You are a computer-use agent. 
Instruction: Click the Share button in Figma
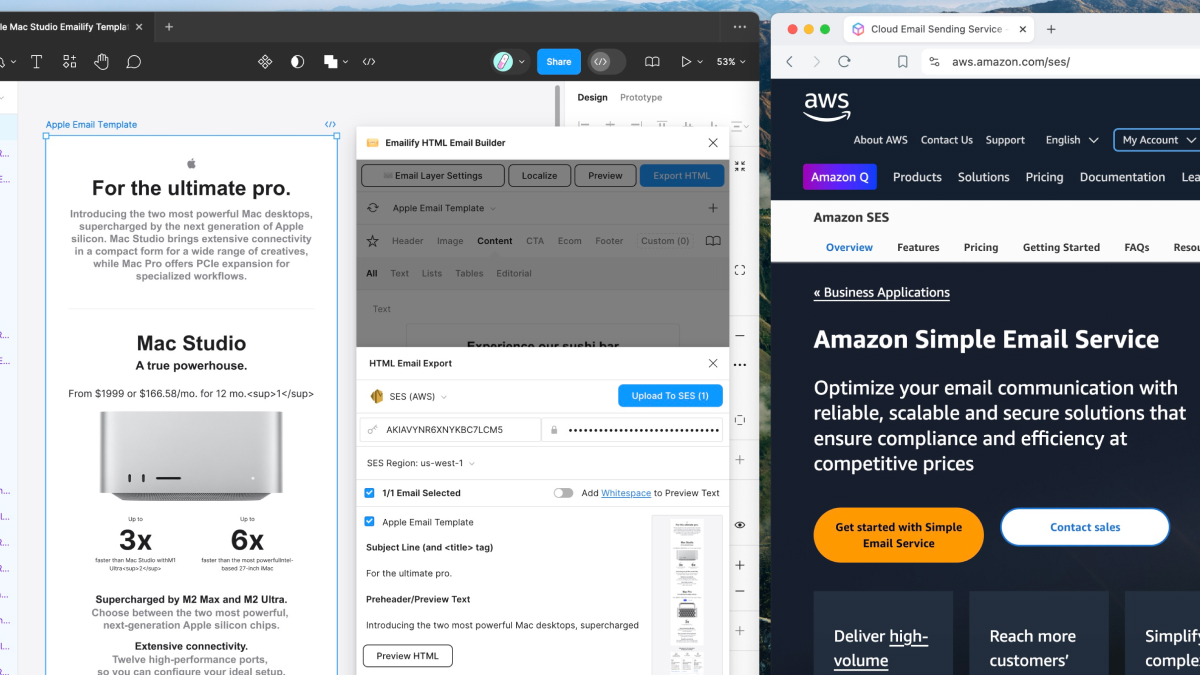(559, 62)
